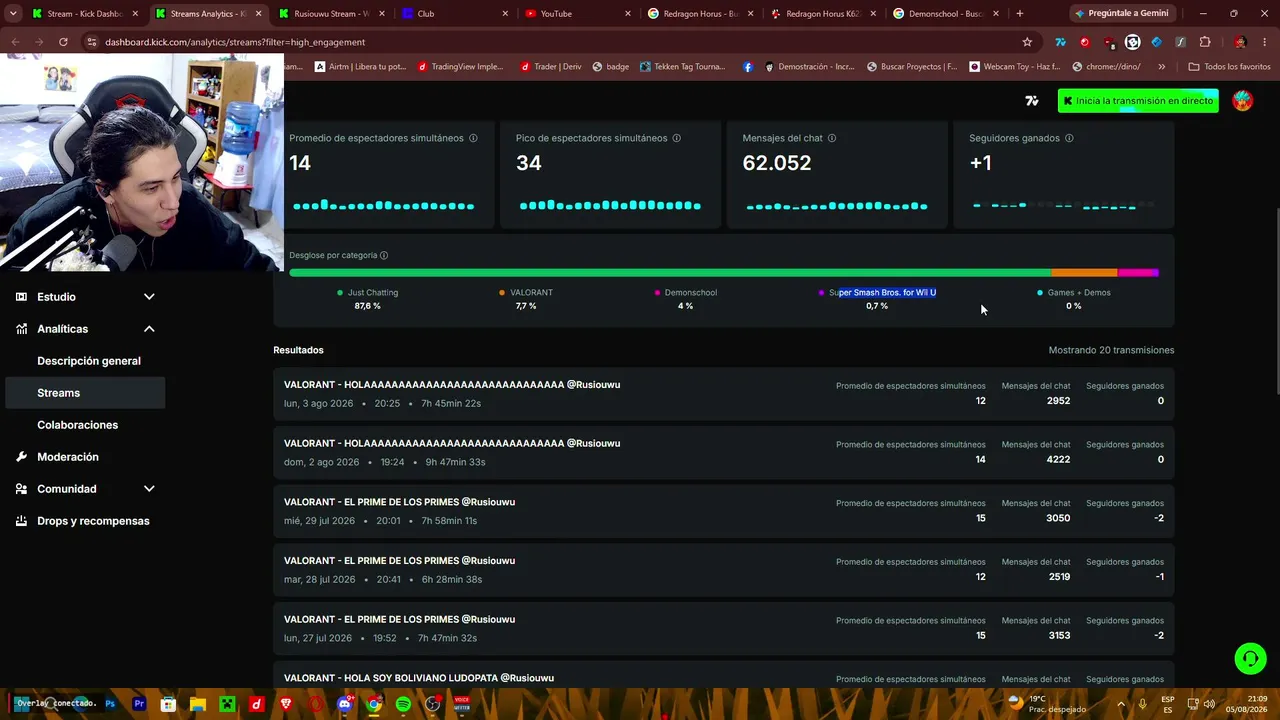Open Descripción general in the sidebar
Image resolution: width=1280 pixels, height=720 pixels.
(x=89, y=361)
